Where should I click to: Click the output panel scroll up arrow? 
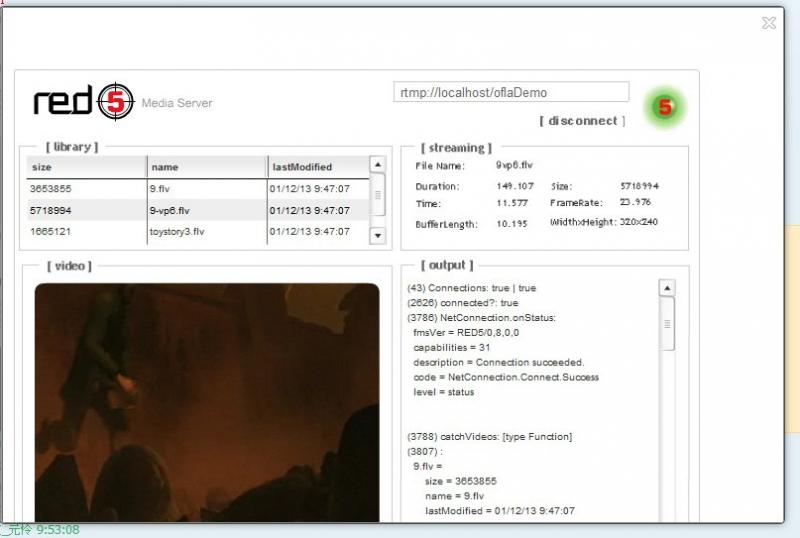click(667, 288)
